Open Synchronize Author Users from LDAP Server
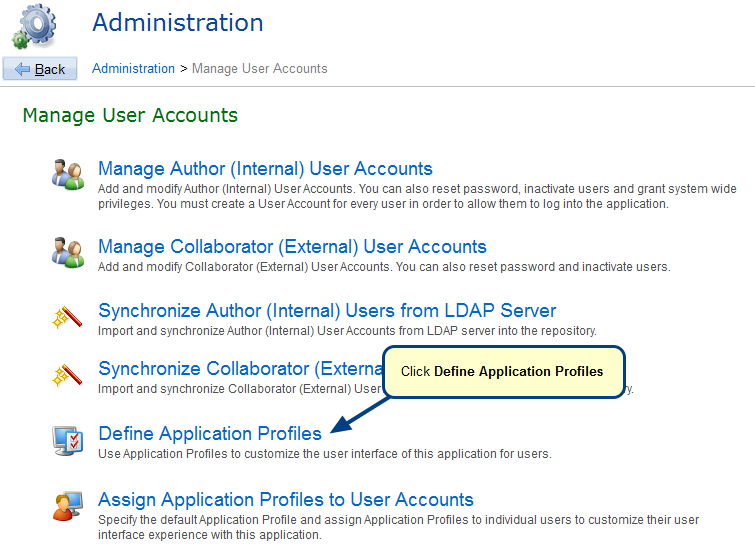This screenshot has width=755, height=552. 327,311
